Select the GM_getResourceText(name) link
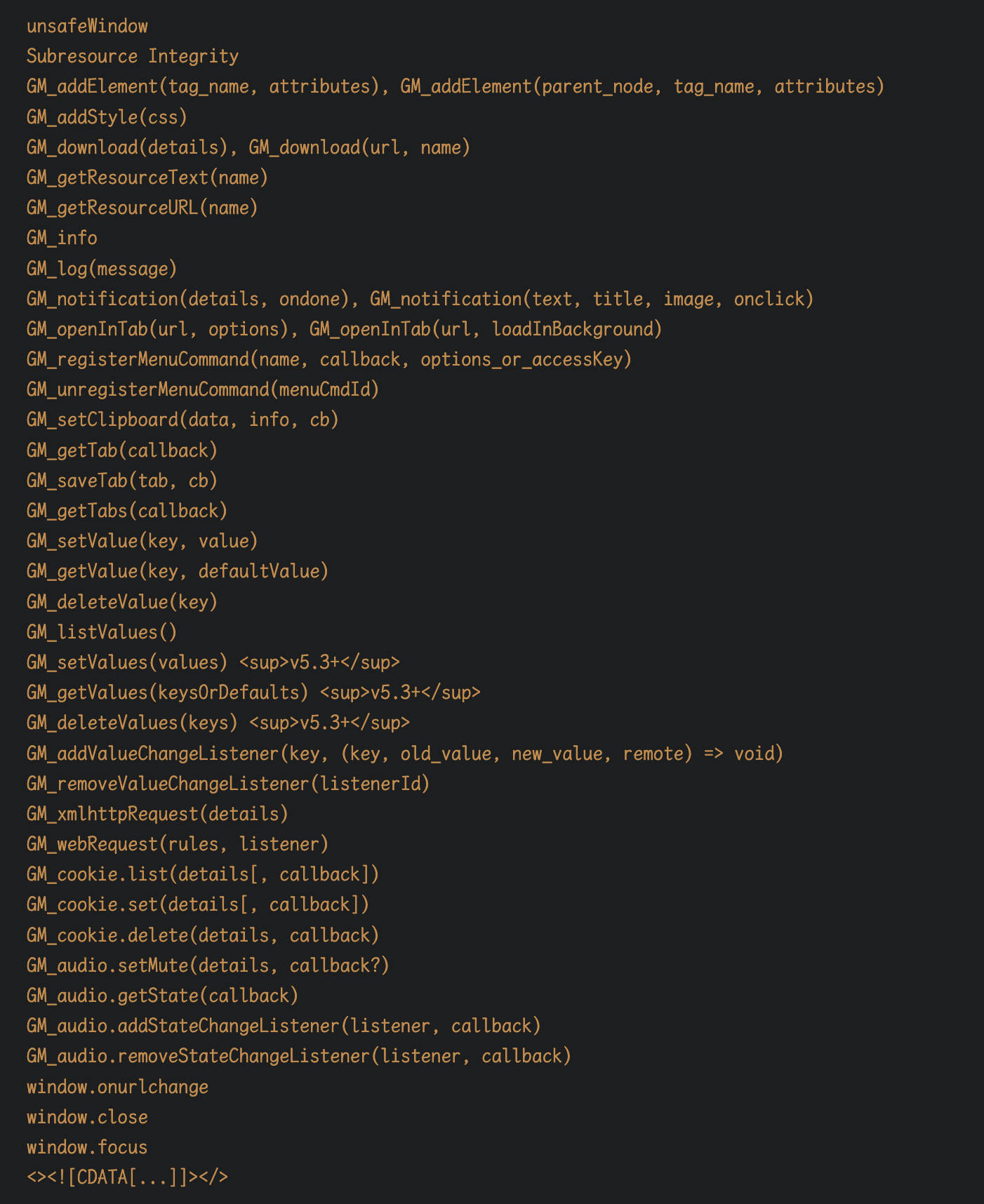The width and height of the screenshot is (984, 1204). coord(147,178)
